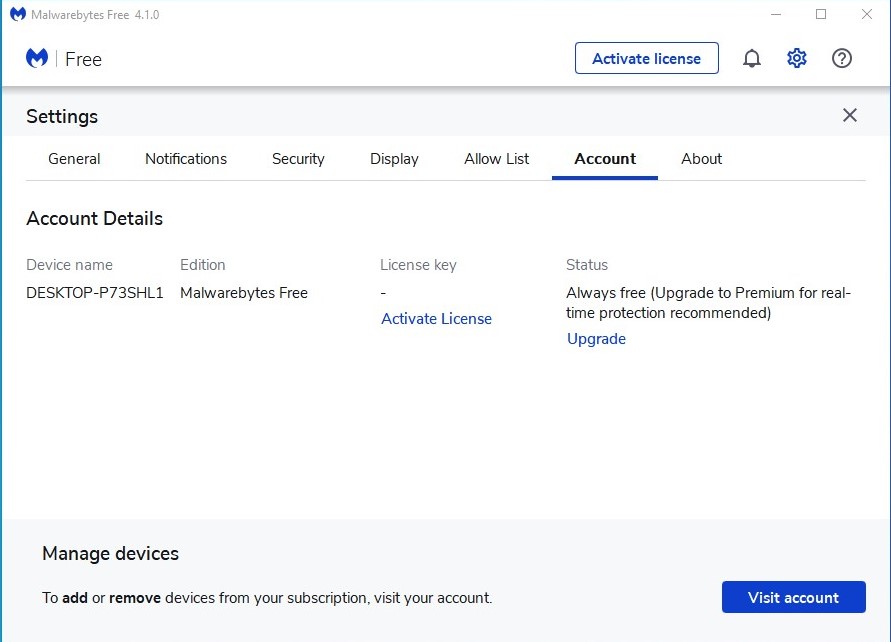The image size is (891, 642).
Task: Click the add or remove devices sentence
Action: point(267,598)
